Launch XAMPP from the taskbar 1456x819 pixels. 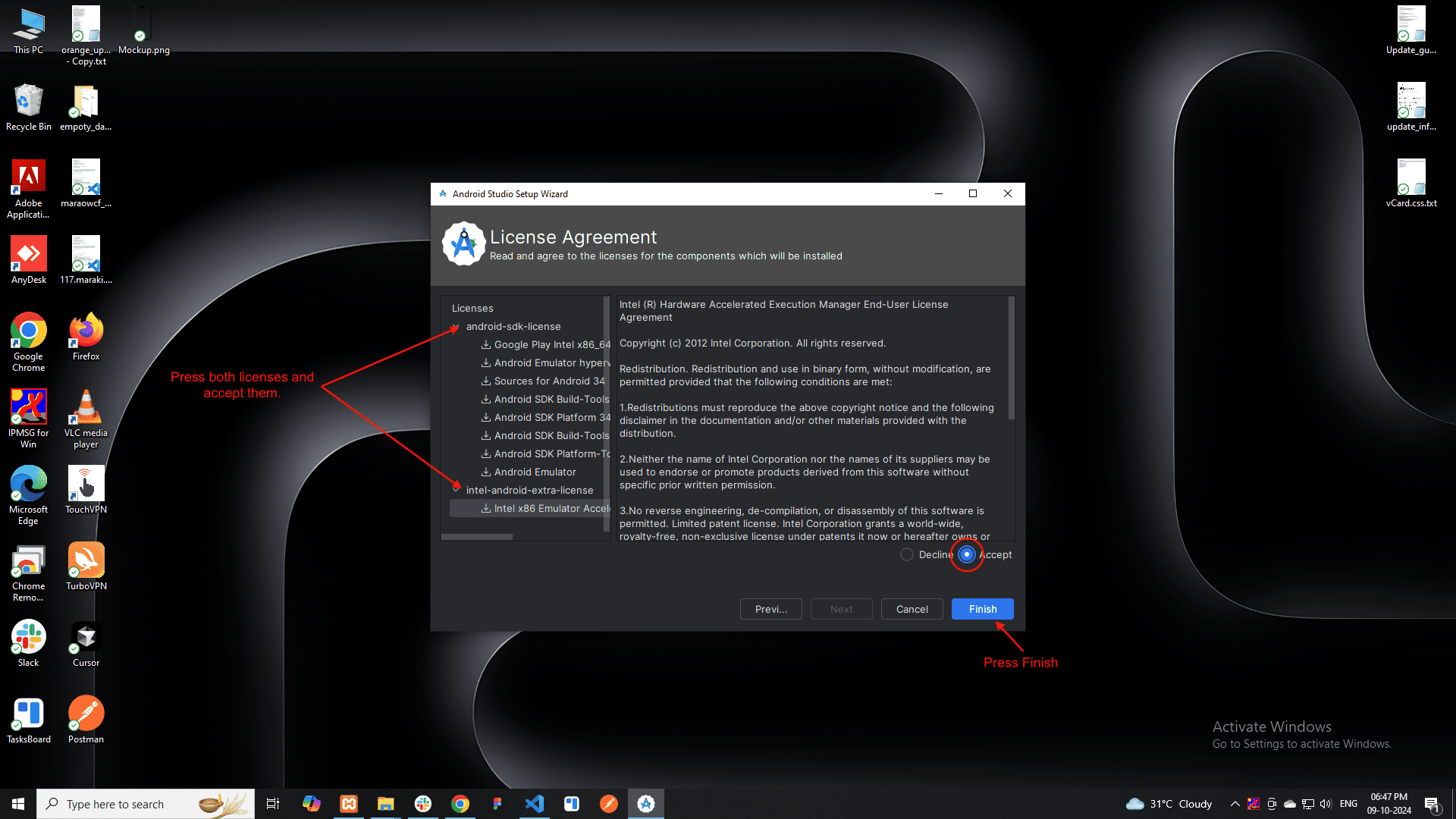click(349, 804)
